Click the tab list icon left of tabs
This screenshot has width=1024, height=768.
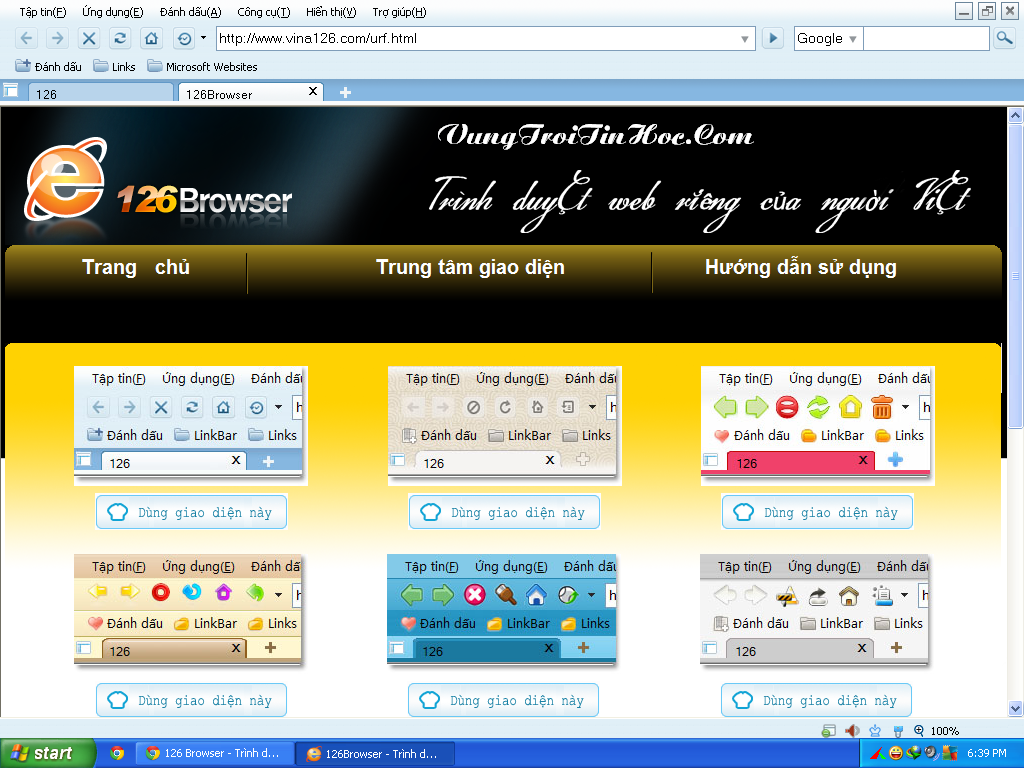coord(10,90)
